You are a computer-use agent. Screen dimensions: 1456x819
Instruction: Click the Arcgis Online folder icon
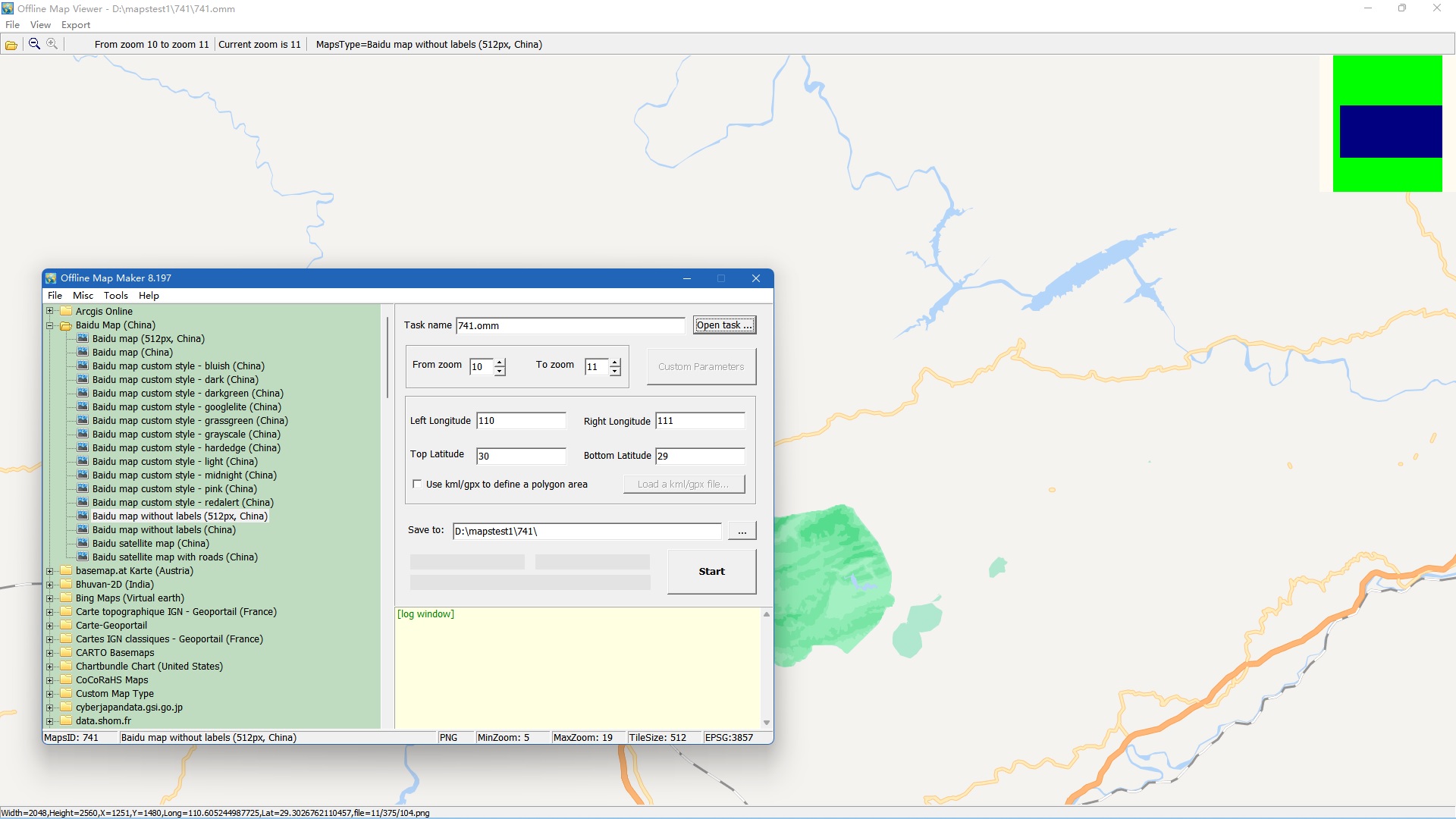click(x=66, y=311)
